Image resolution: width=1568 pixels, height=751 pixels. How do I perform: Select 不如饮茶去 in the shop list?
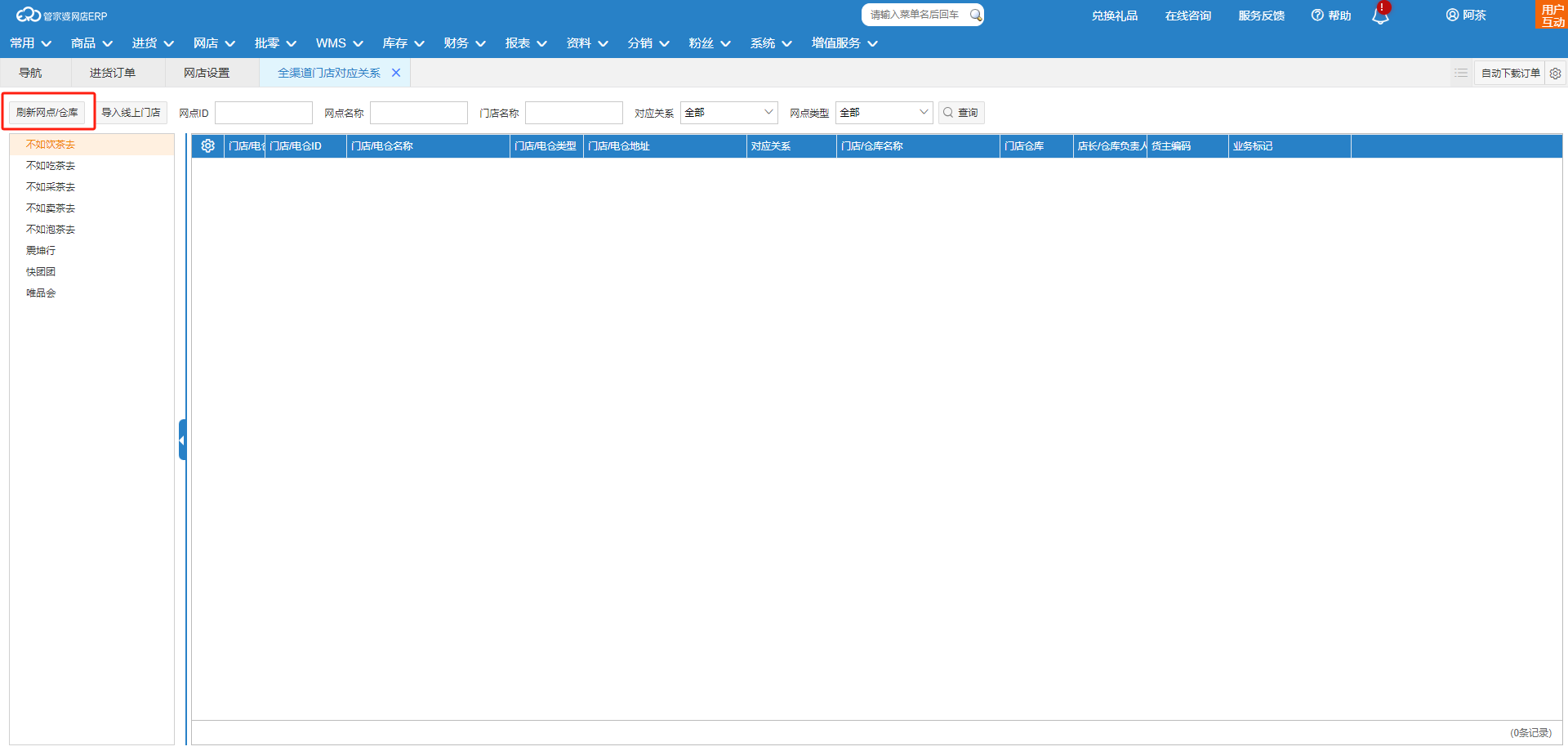pyautogui.click(x=92, y=145)
